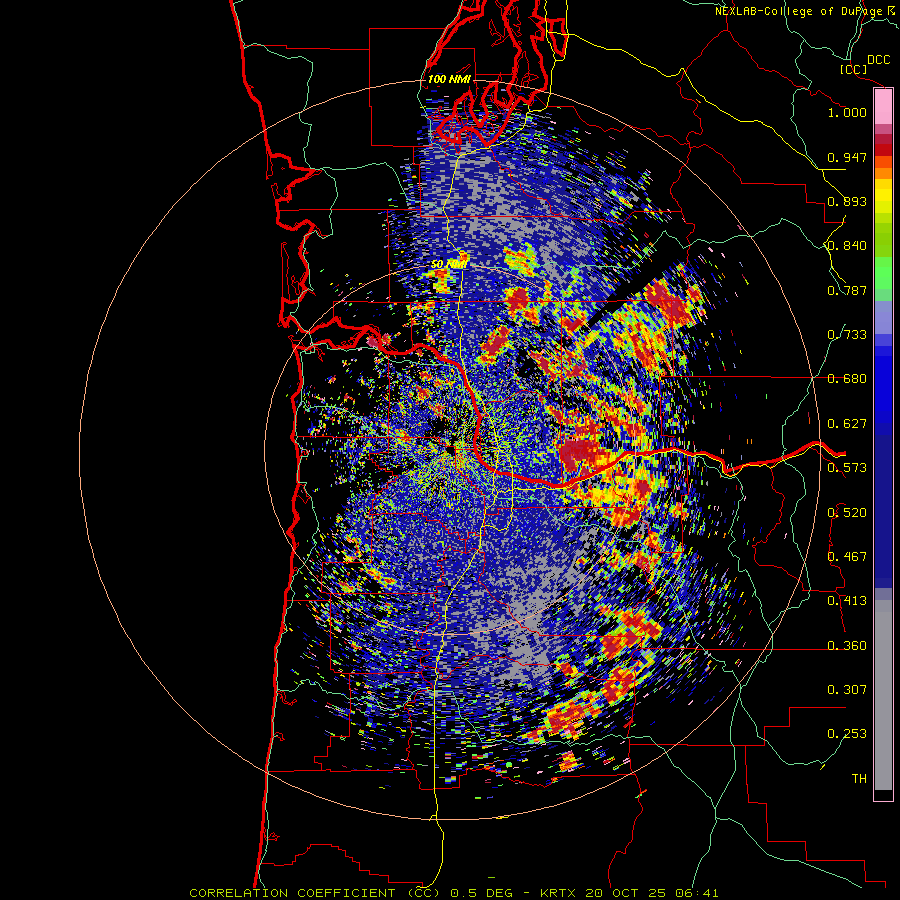Image resolution: width=900 pixels, height=900 pixels.
Task: Select the 0.680 legend value
Action: tap(847, 379)
